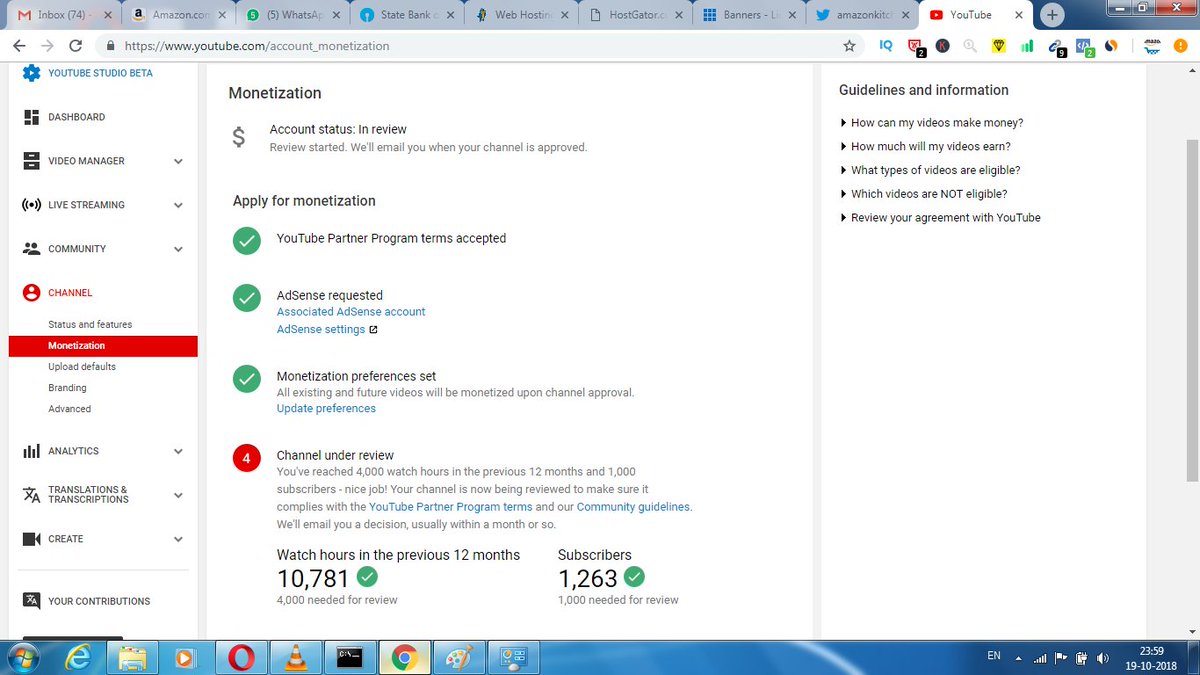Expand the Community section chevron

click(x=178, y=250)
